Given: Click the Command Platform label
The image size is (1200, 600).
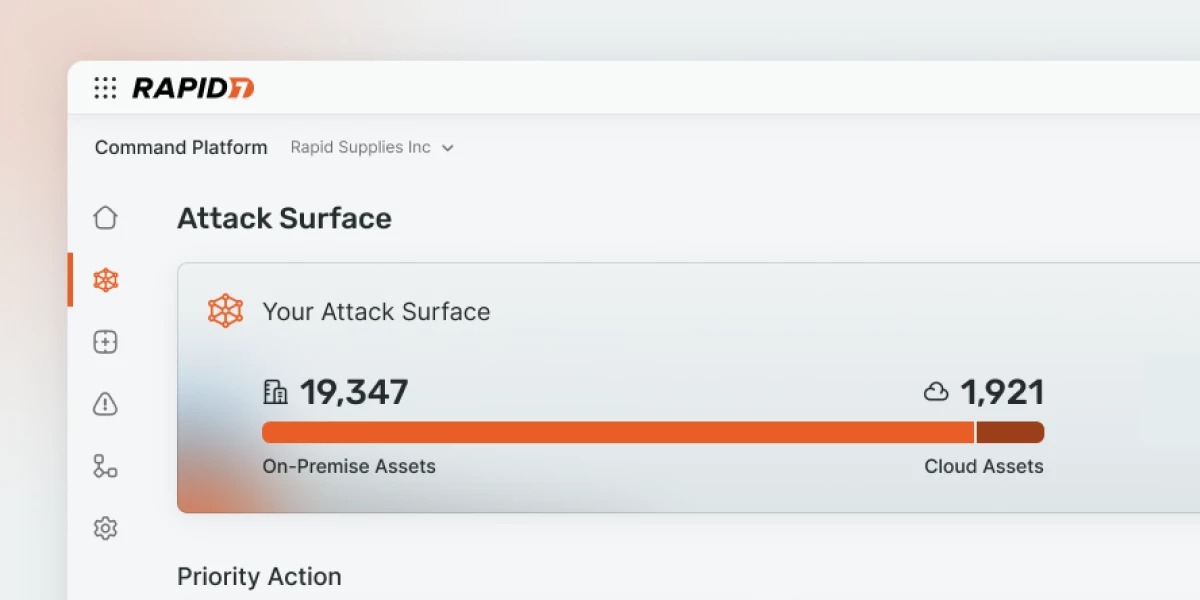Looking at the screenshot, I should [x=181, y=148].
